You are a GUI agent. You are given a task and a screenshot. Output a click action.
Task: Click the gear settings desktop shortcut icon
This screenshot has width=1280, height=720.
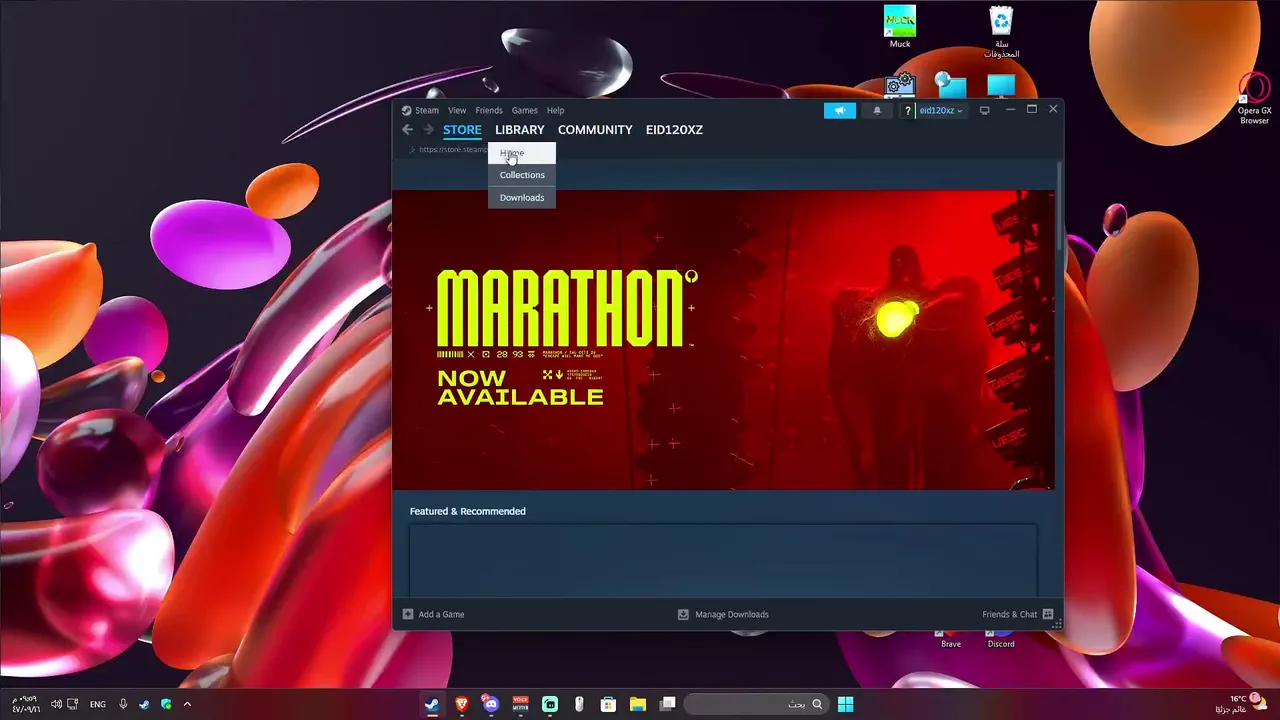tap(900, 85)
